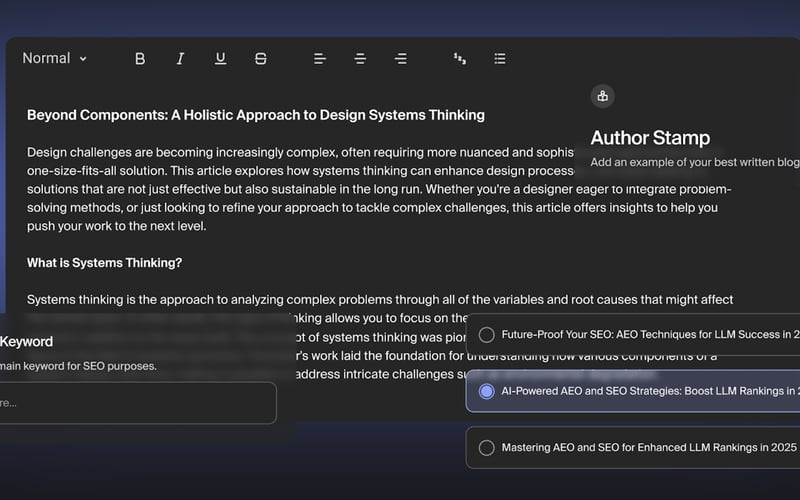Insert a numbered list

[460, 59]
